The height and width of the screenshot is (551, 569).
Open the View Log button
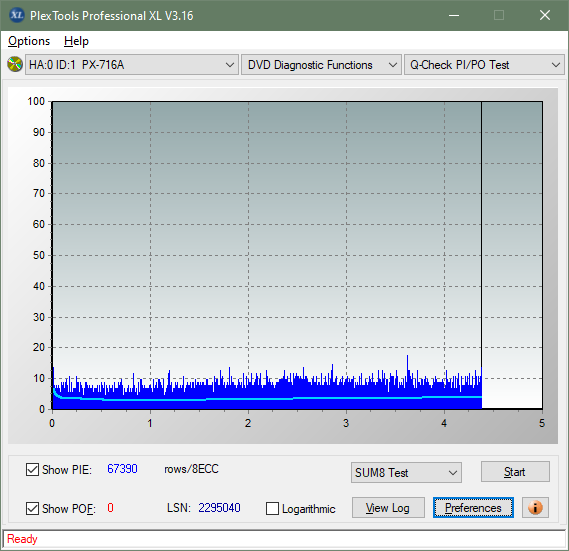pos(388,507)
